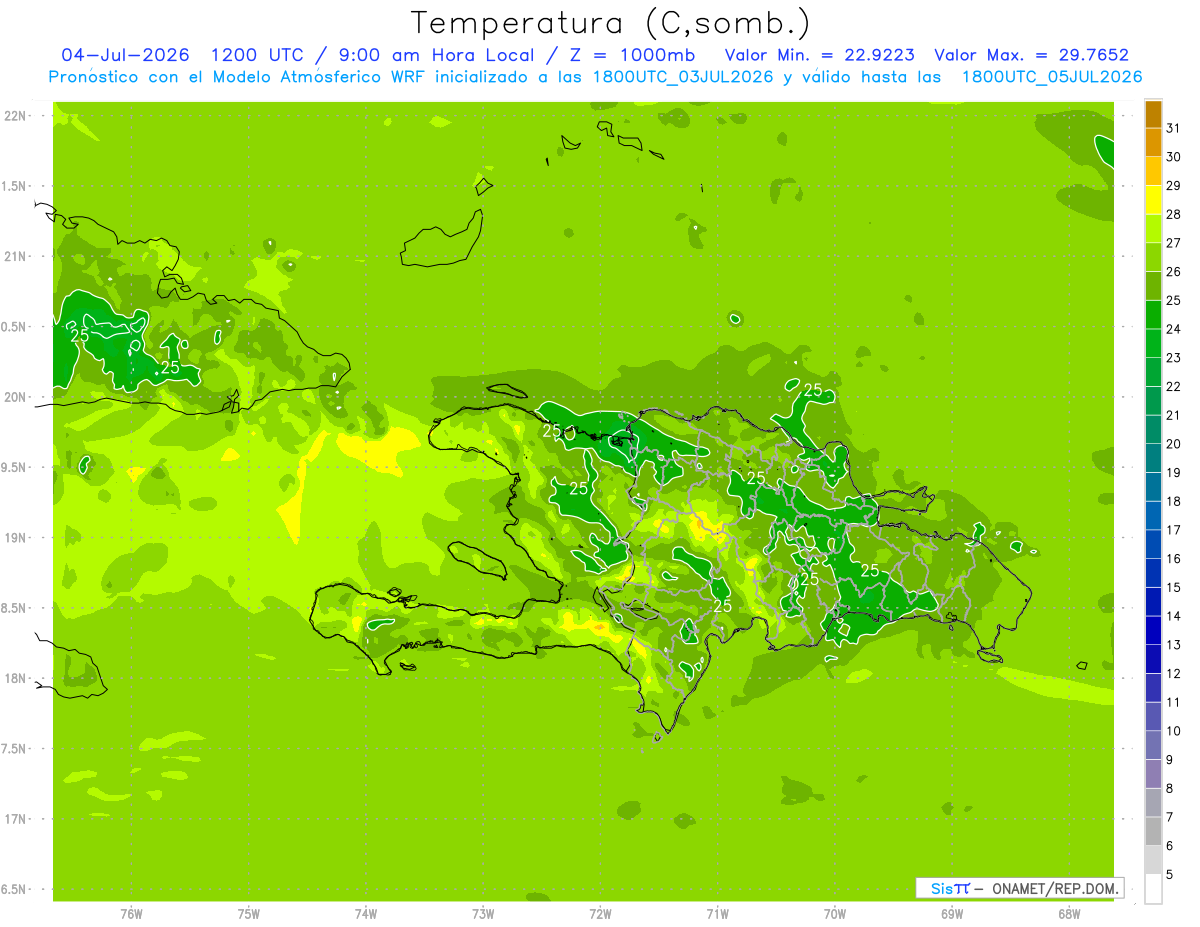Viewport: 1200px width, 927px height.
Task: Click the "7.5N" latitude axis label
Action: [14, 748]
